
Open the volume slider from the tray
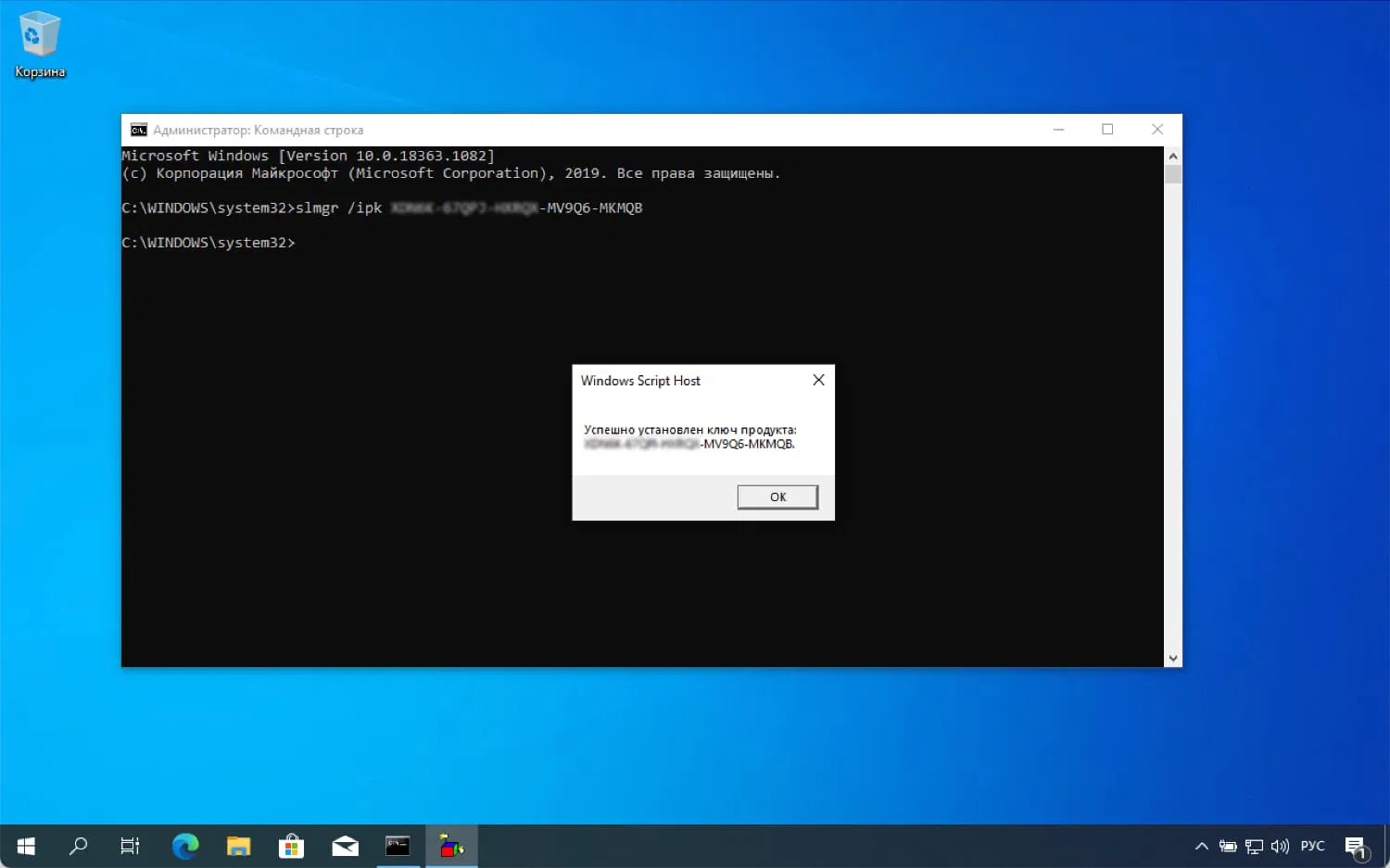pyautogui.click(x=1280, y=846)
